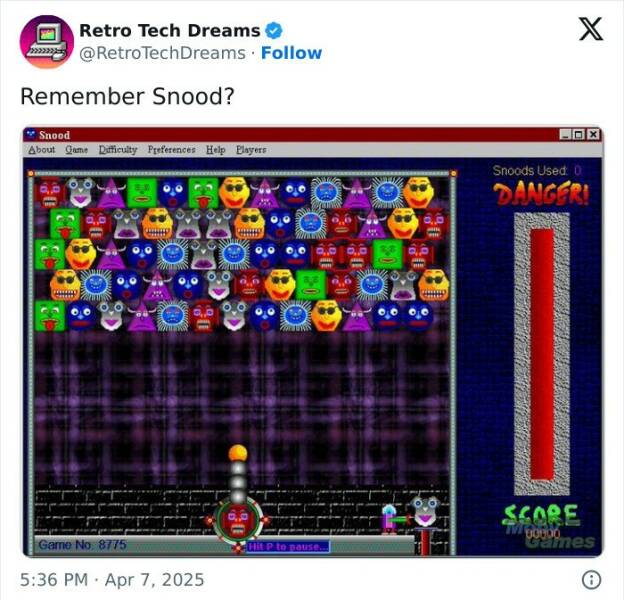Open the tweet info icon

coord(591,580)
